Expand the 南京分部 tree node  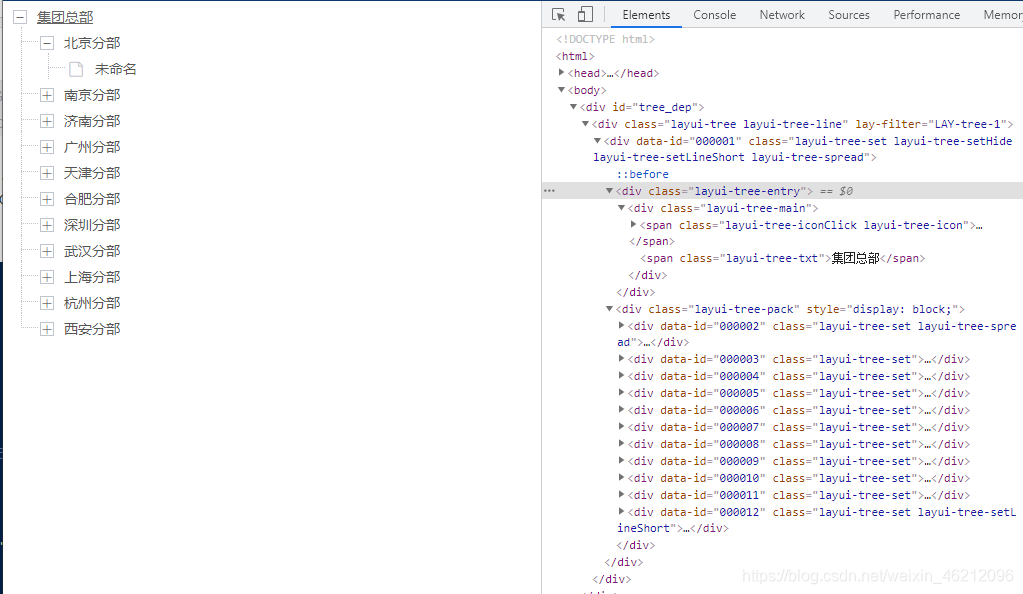click(47, 95)
